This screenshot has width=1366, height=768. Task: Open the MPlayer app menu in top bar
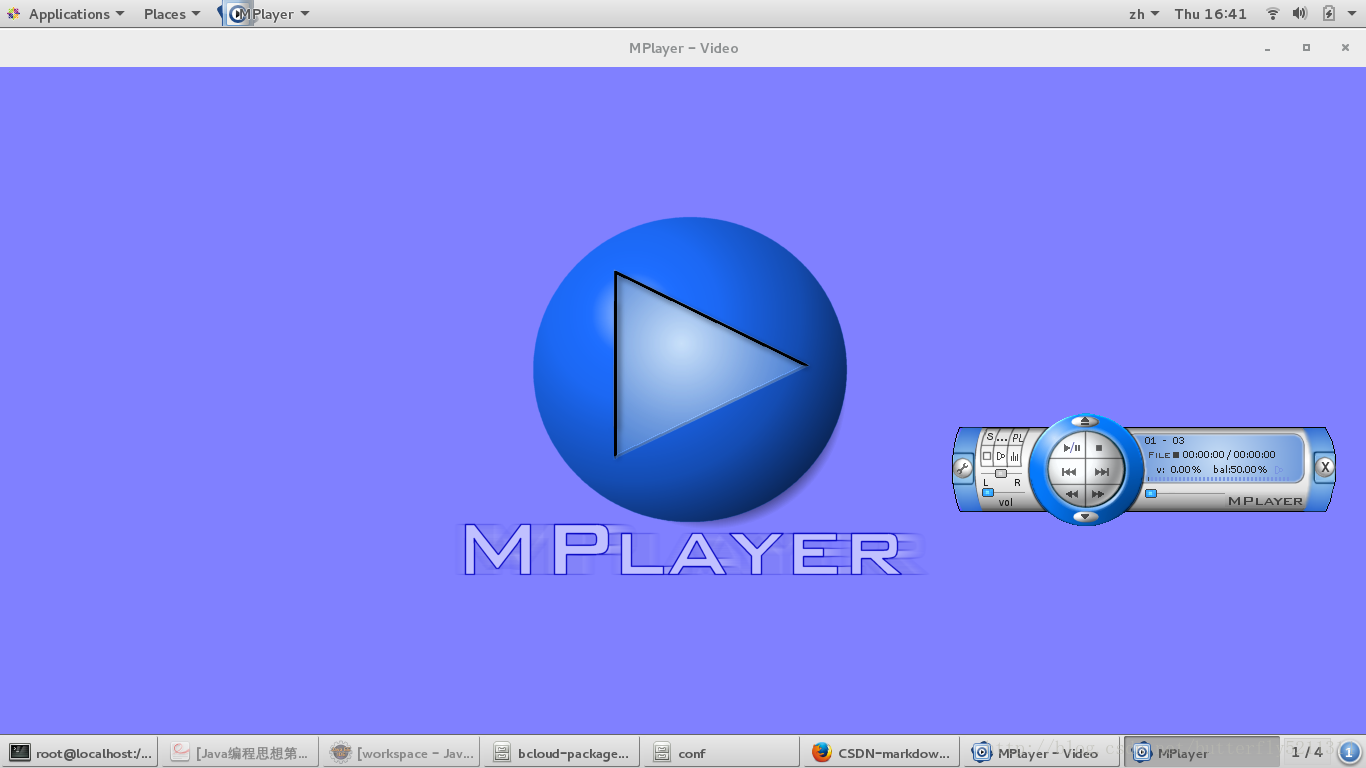coord(268,14)
